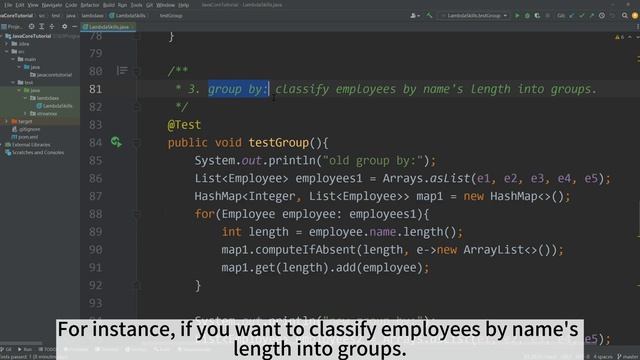Expand the .idea folder in project tree
The image size is (640, 360).
coord(7,44)
